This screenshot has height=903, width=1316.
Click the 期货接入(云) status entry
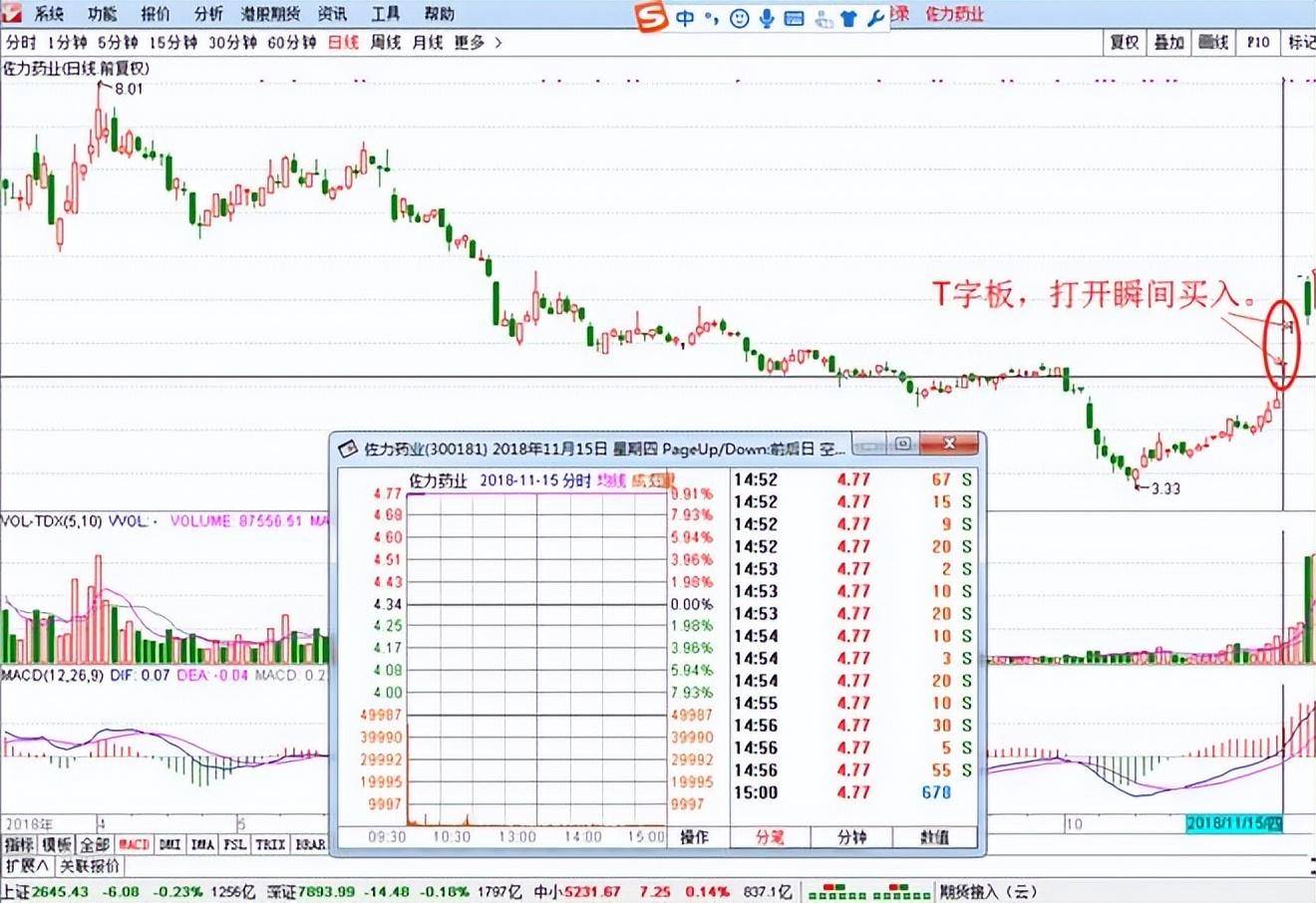tap(989, 892)
